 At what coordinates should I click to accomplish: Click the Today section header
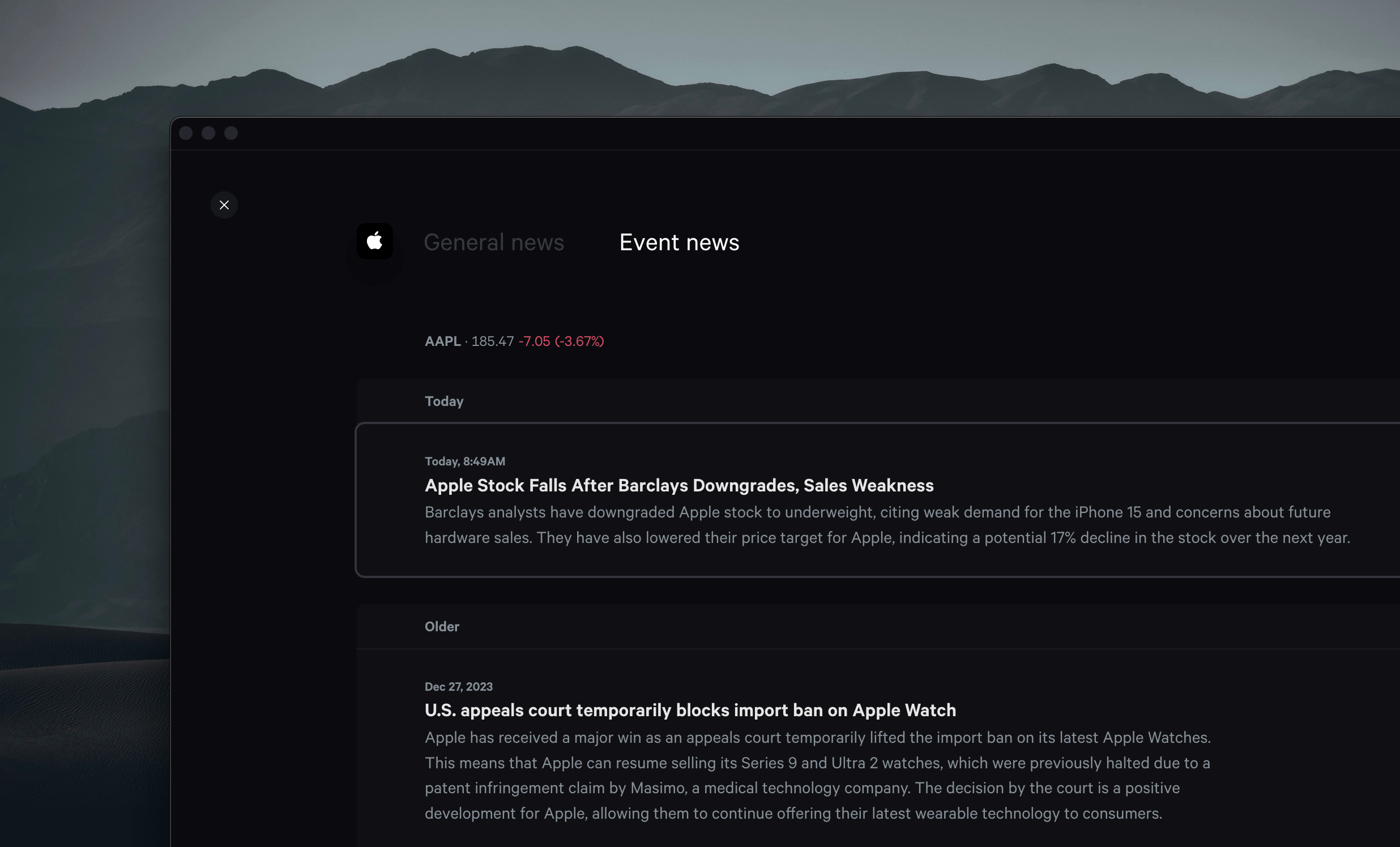pyautogui.click(x=445, y=401)
